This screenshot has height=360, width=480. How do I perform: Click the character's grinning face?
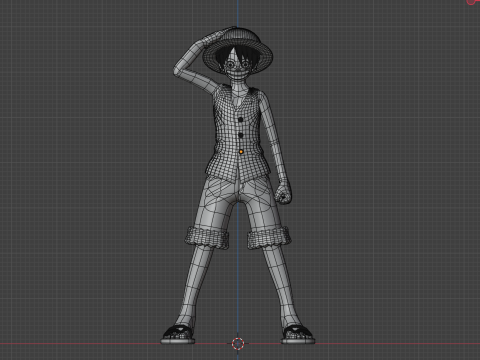tap(237, 68)
